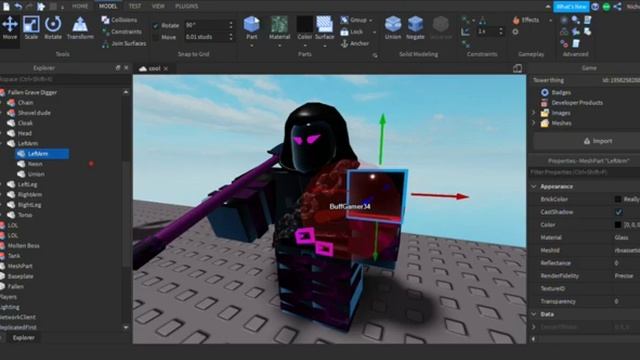640x360 pixels.
Task: Collapse the Appearance properties section
Action: pyautogui.click(x=534, y=187)
